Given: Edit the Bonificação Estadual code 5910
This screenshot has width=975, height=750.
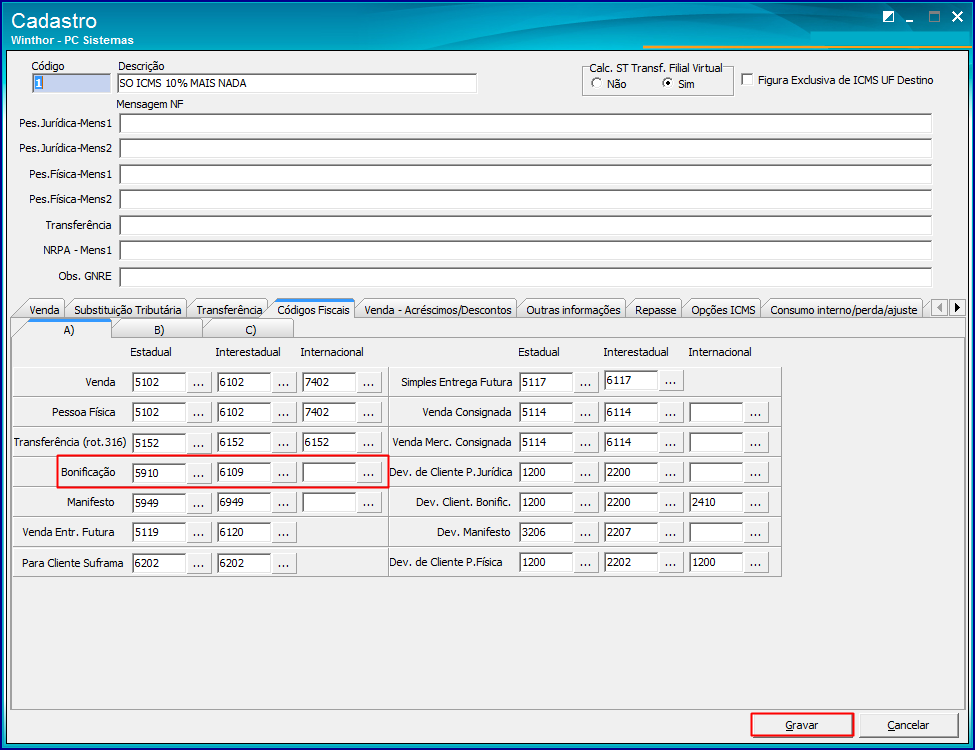Looking at the screenshot, I should pos(159,473).
